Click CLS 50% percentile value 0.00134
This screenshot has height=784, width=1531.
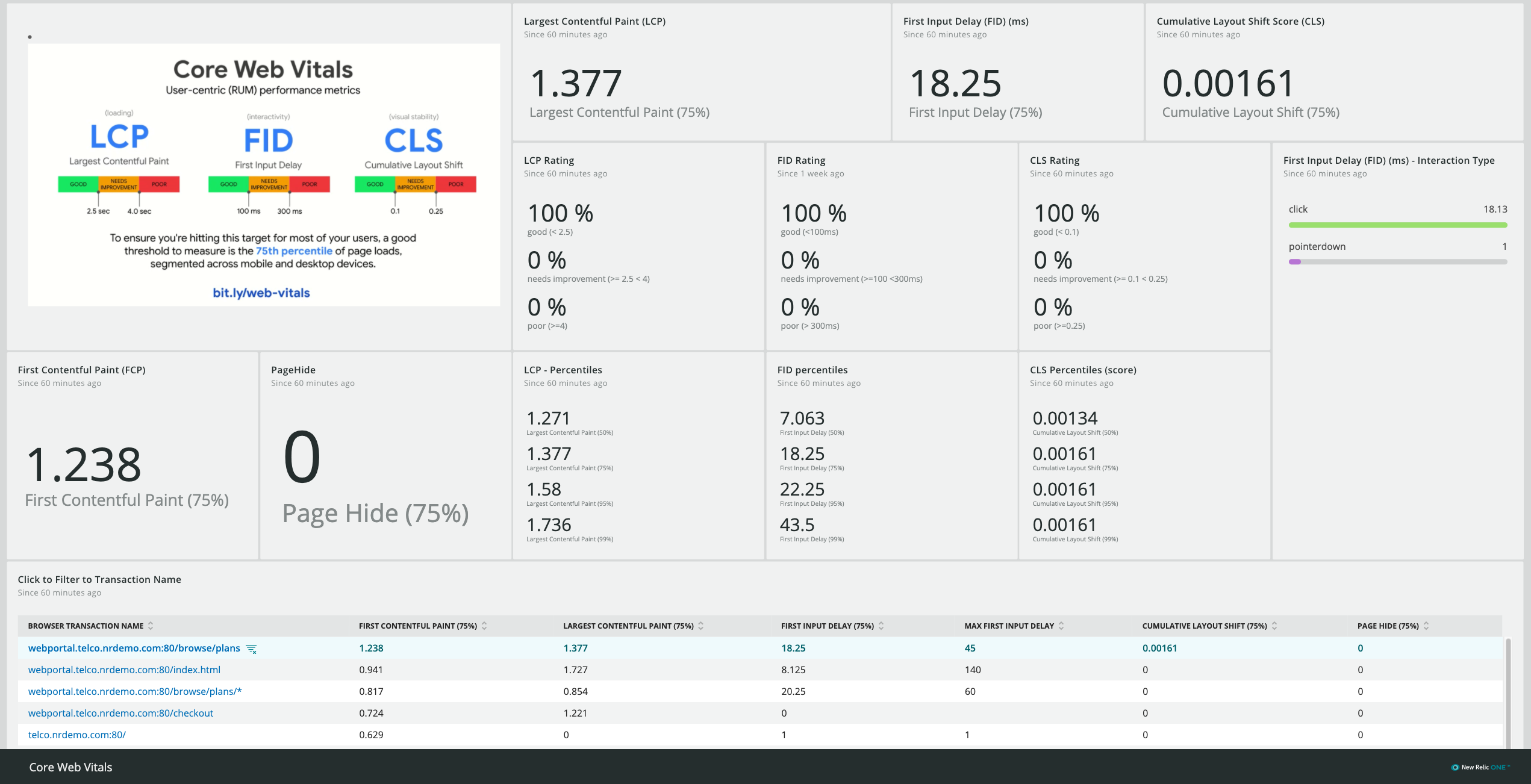(1065, 418)
